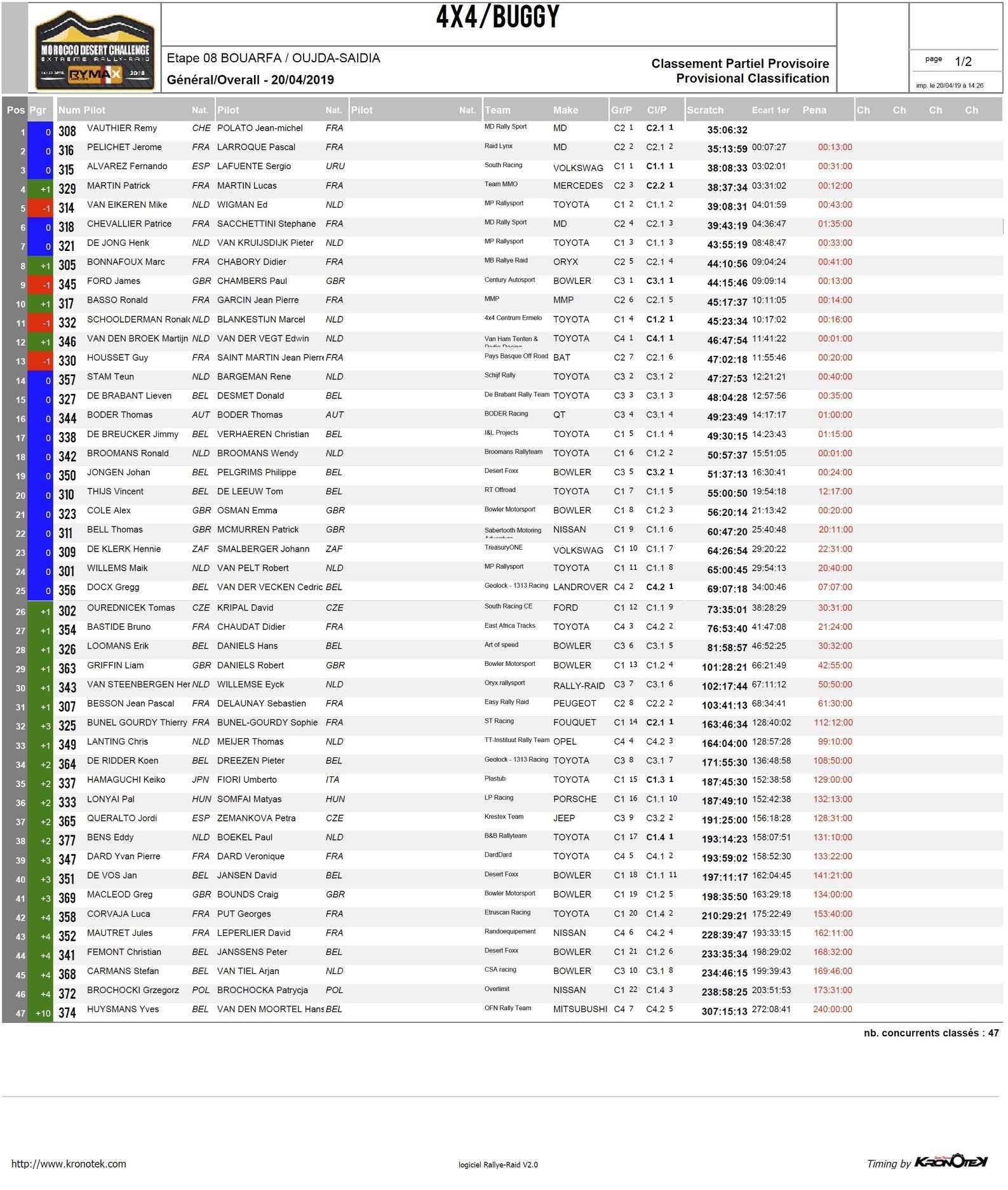Click make LANDROVER for car 356
The image size is (1008, 1190).
(x=580, y=587)
